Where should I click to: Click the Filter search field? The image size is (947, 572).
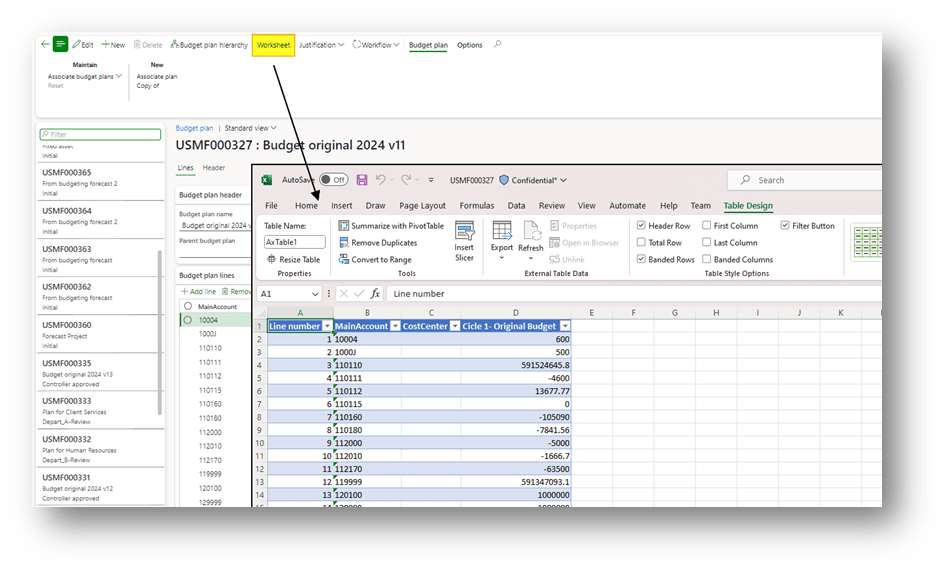[x=100, y=134]
